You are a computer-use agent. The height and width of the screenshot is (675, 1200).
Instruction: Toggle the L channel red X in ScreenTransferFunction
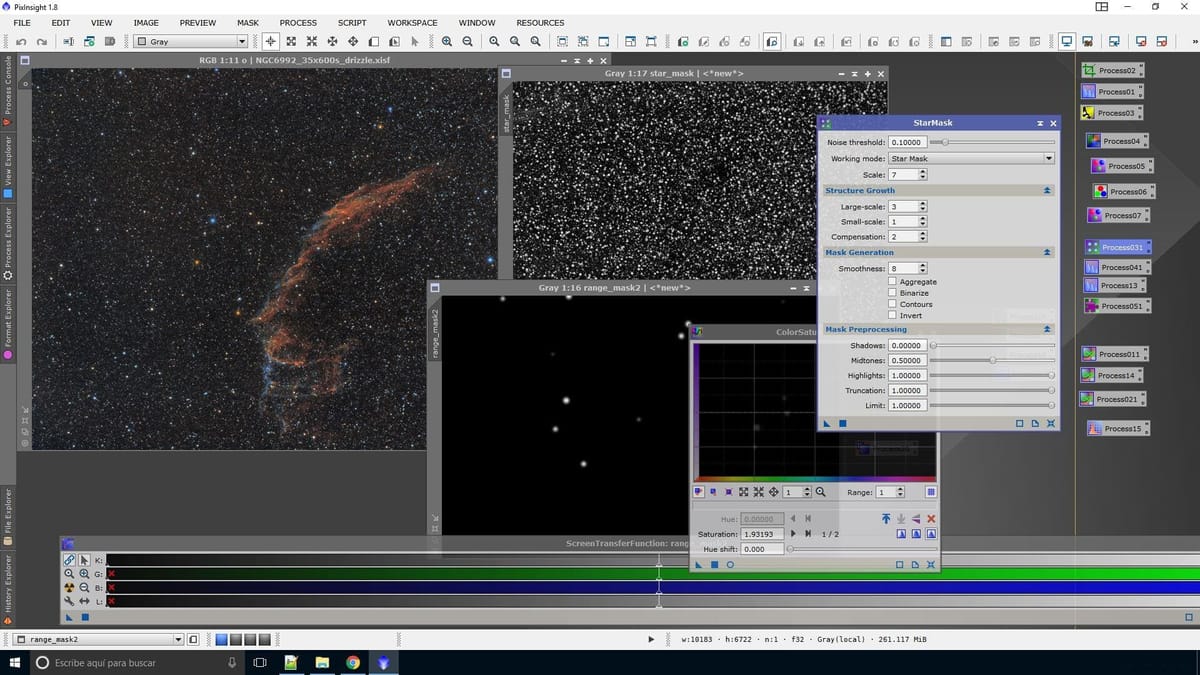point(111,601)
